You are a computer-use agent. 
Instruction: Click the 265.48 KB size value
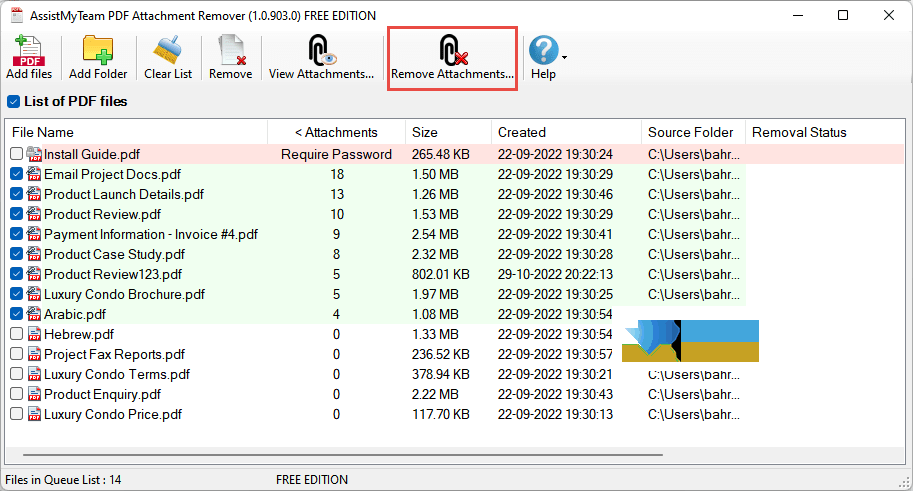(441, 154)
